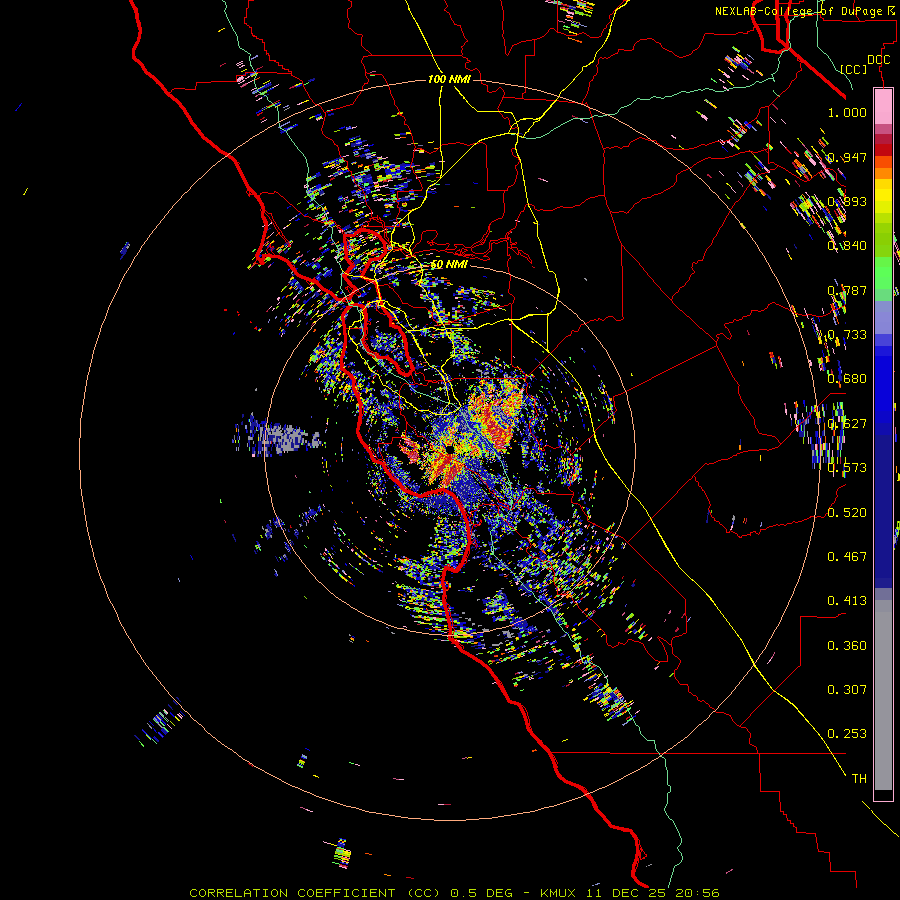
Task: Pick the lavender swatch in the color scale
Action: point(883,317)
